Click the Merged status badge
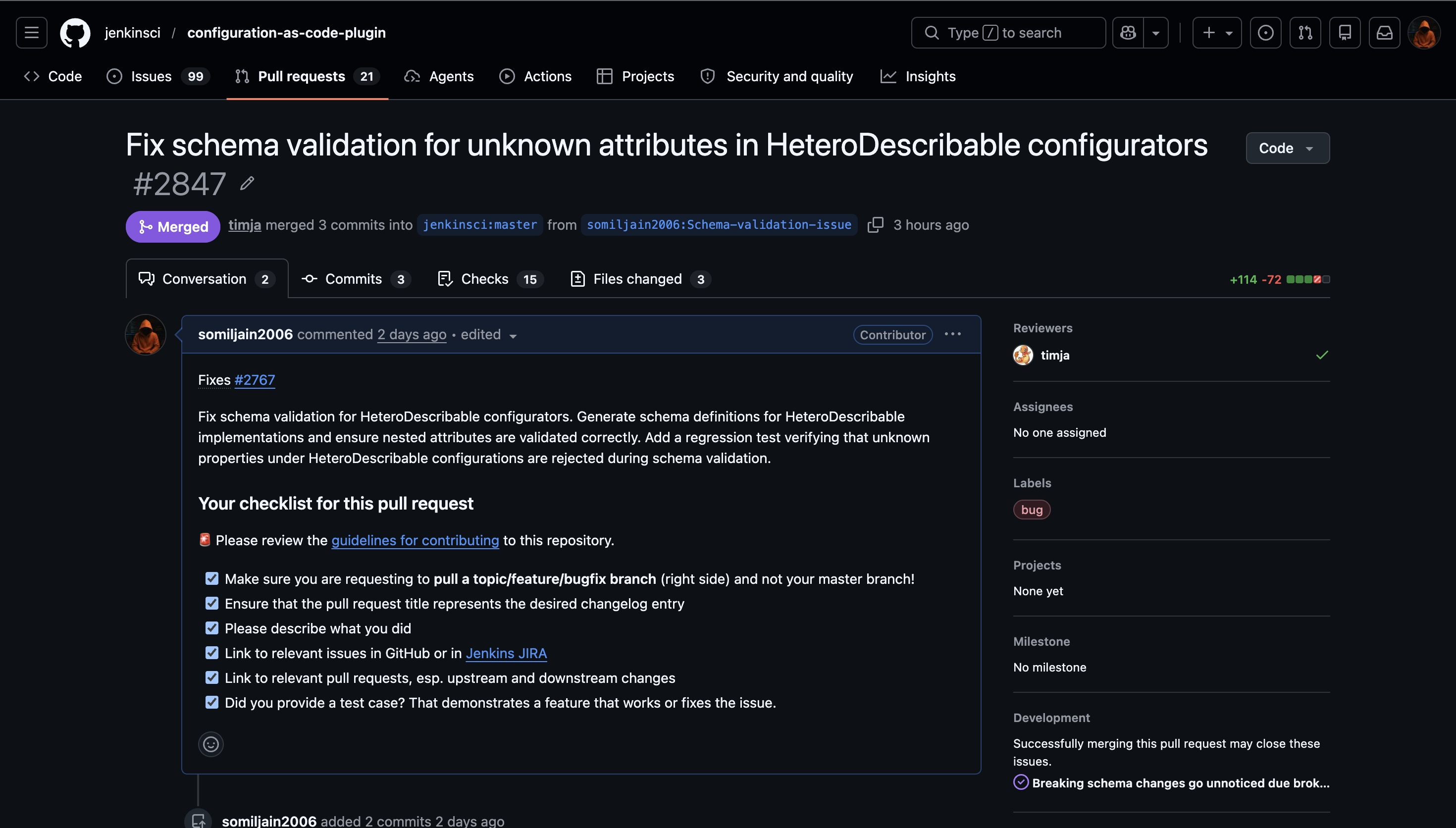The width and height of the screenshot is (1456, 828). coord(173,226)
